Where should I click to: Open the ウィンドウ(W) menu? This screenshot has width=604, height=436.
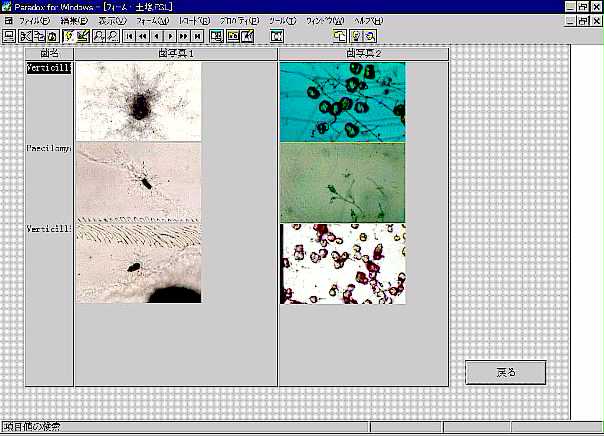[325, 21]
